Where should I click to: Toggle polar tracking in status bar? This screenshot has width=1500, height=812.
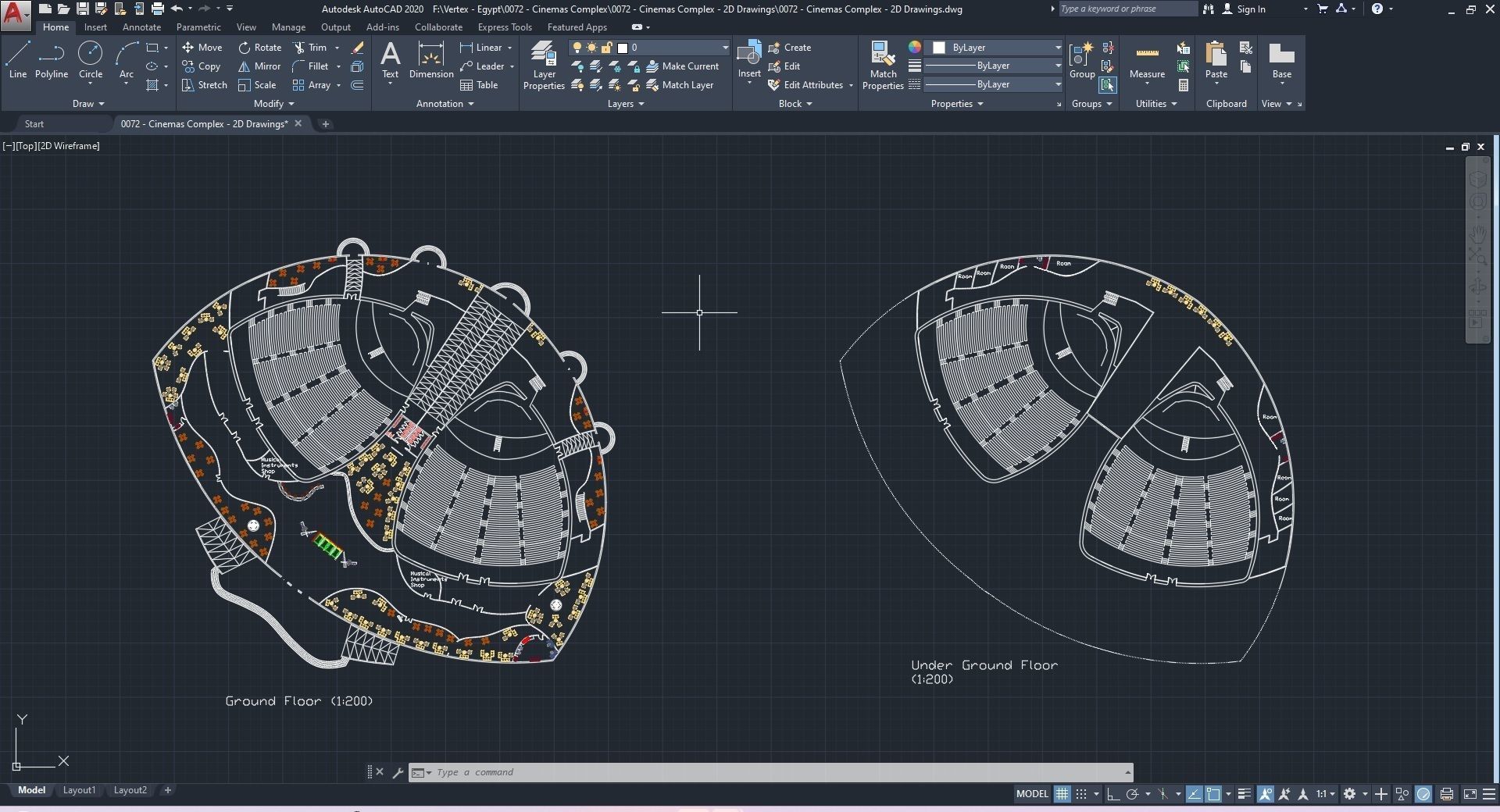[1132, 794]
